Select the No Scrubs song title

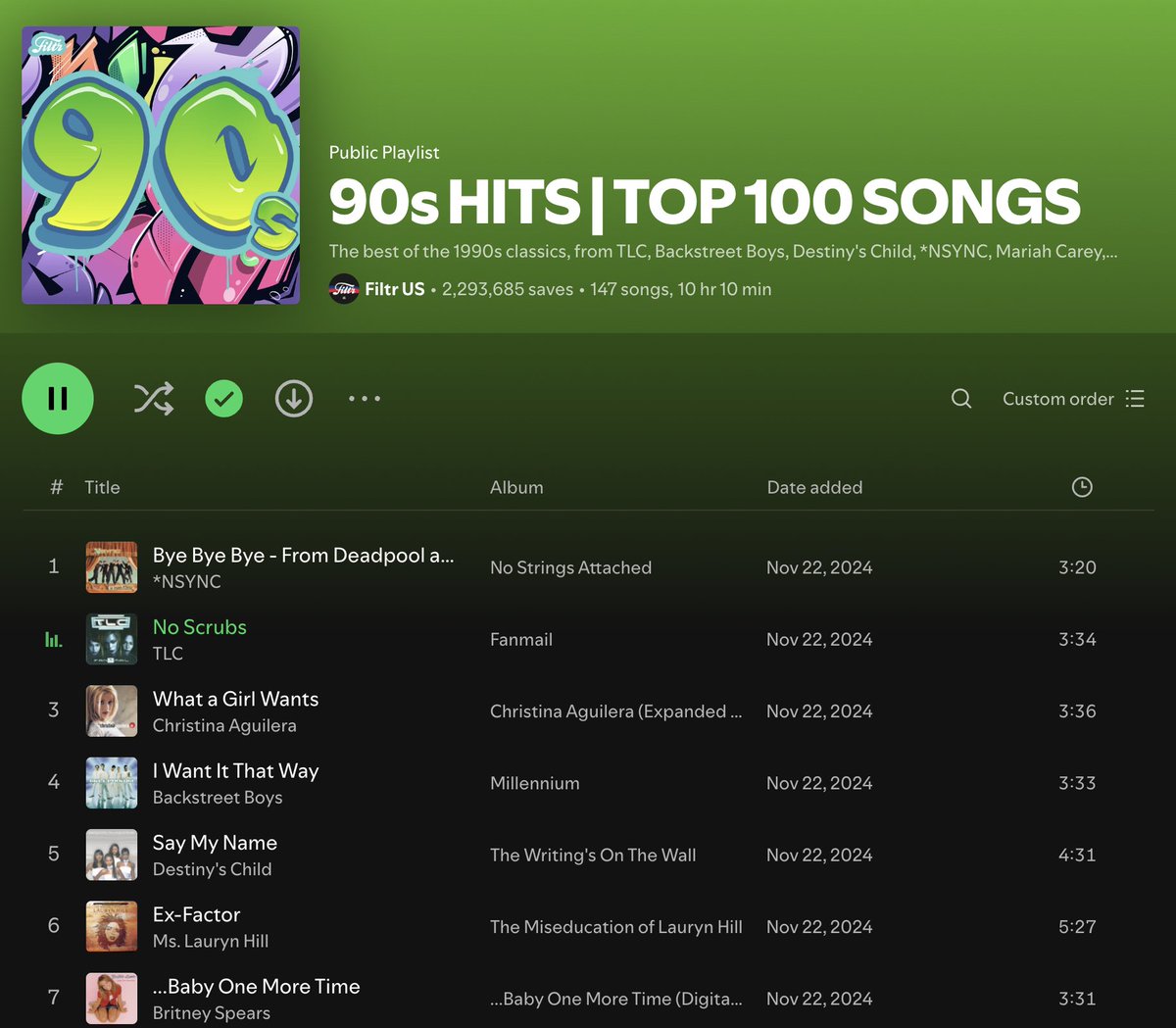(200, 627)
